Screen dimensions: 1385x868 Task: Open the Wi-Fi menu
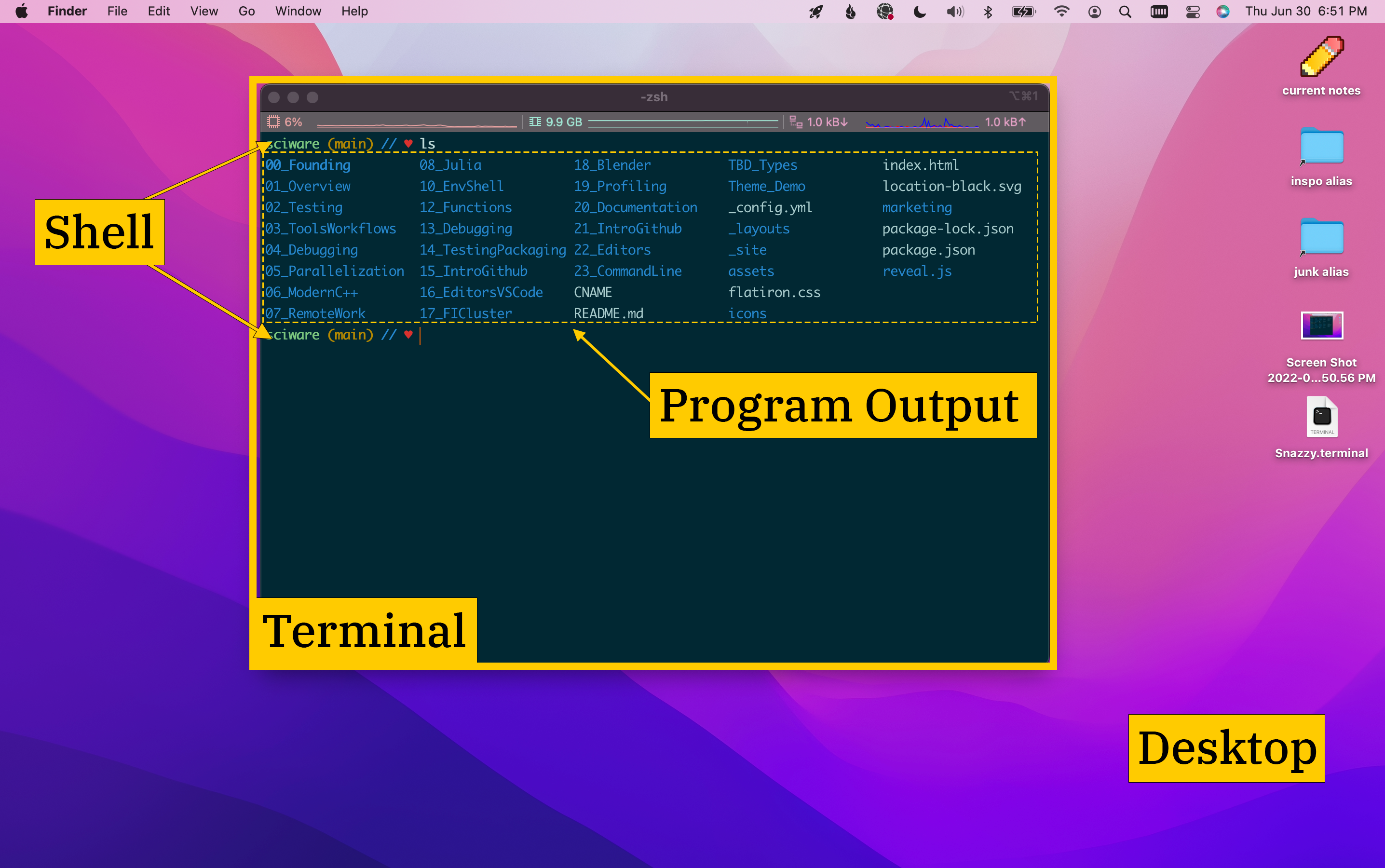tap(1061, 12)
